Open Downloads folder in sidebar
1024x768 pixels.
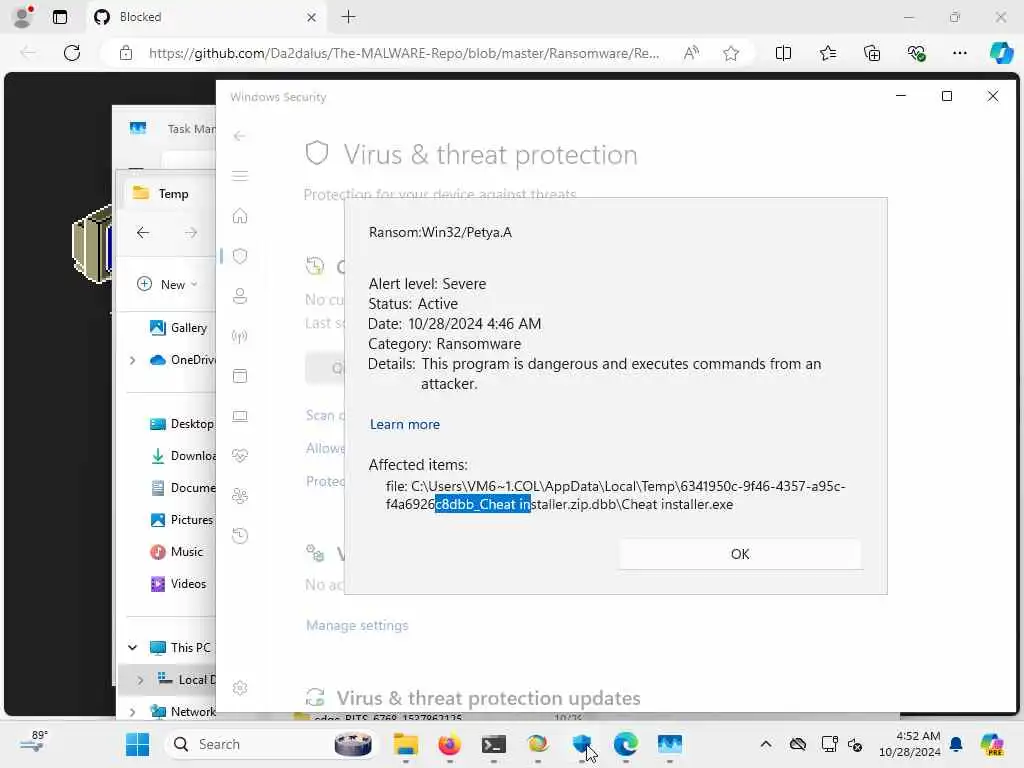(x=183, y=456)
